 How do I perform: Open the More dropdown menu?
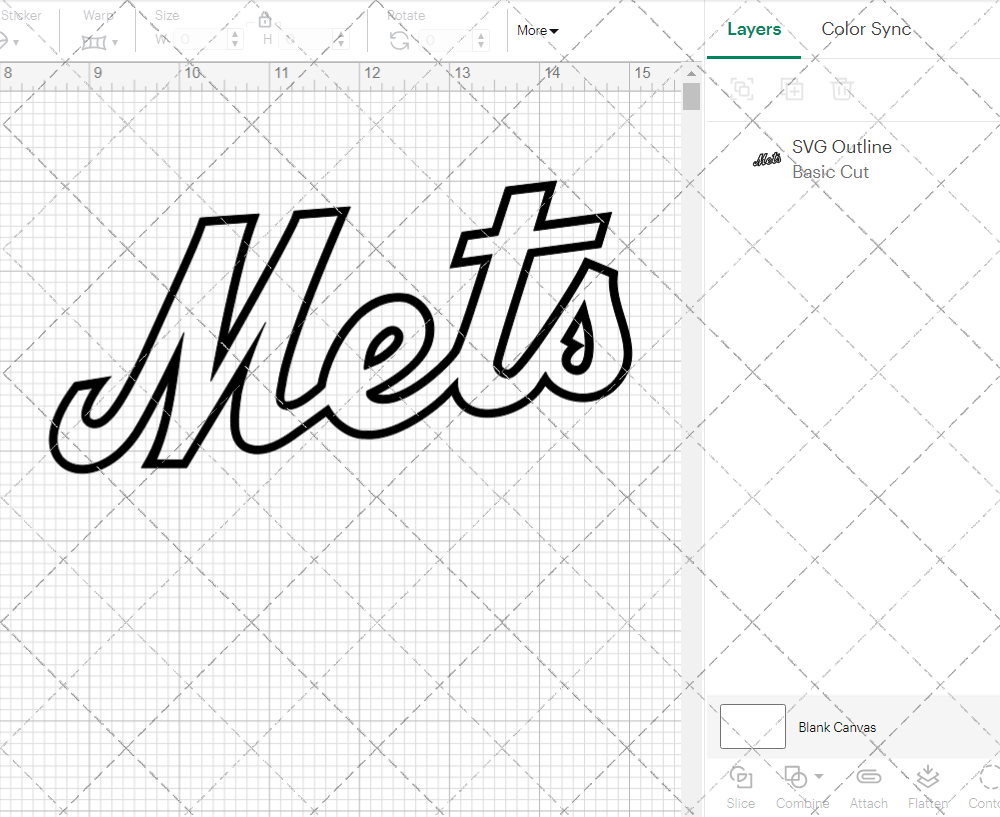pyautogui.click(x=538, y=31)
